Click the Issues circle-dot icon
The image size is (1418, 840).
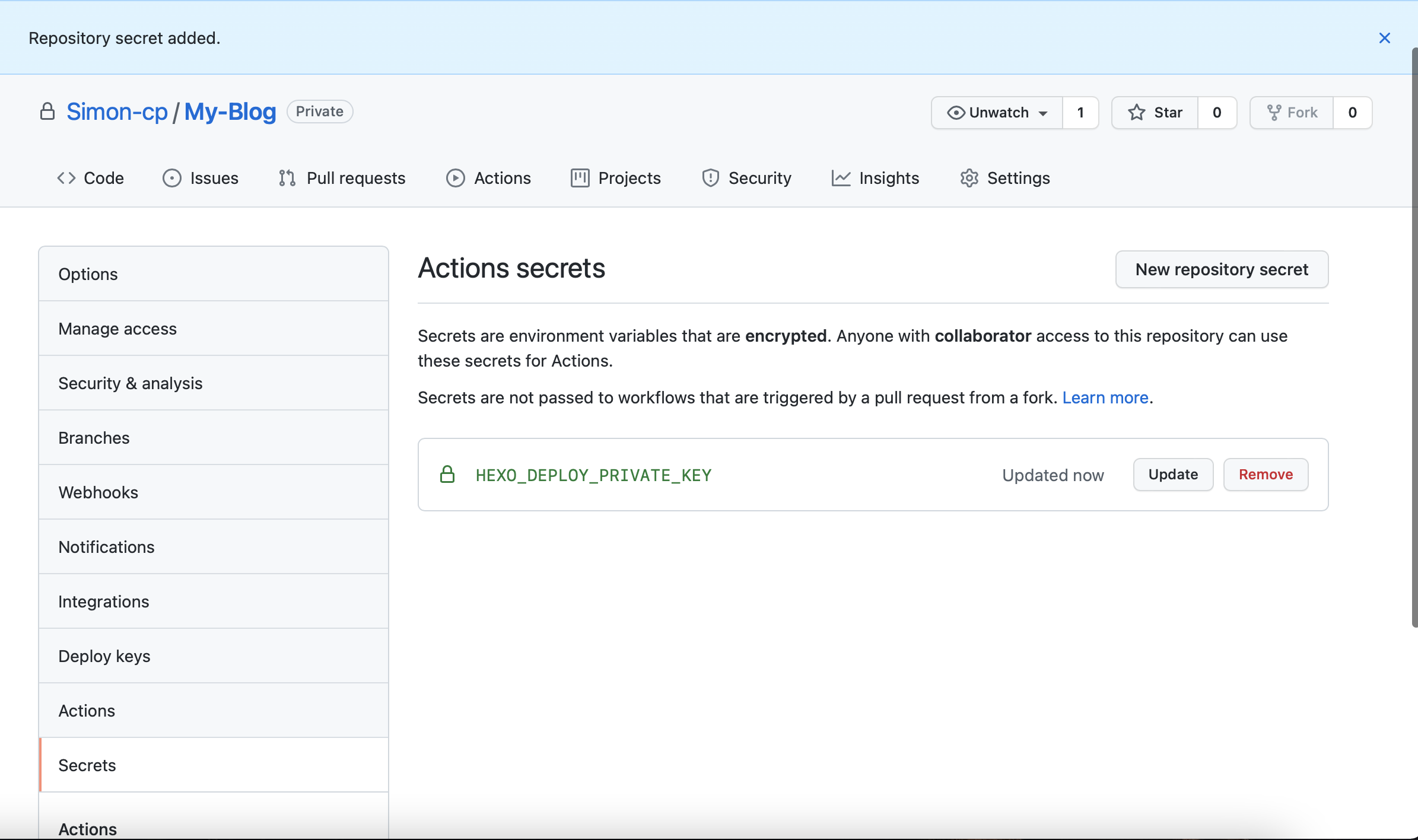coord(172,178)
